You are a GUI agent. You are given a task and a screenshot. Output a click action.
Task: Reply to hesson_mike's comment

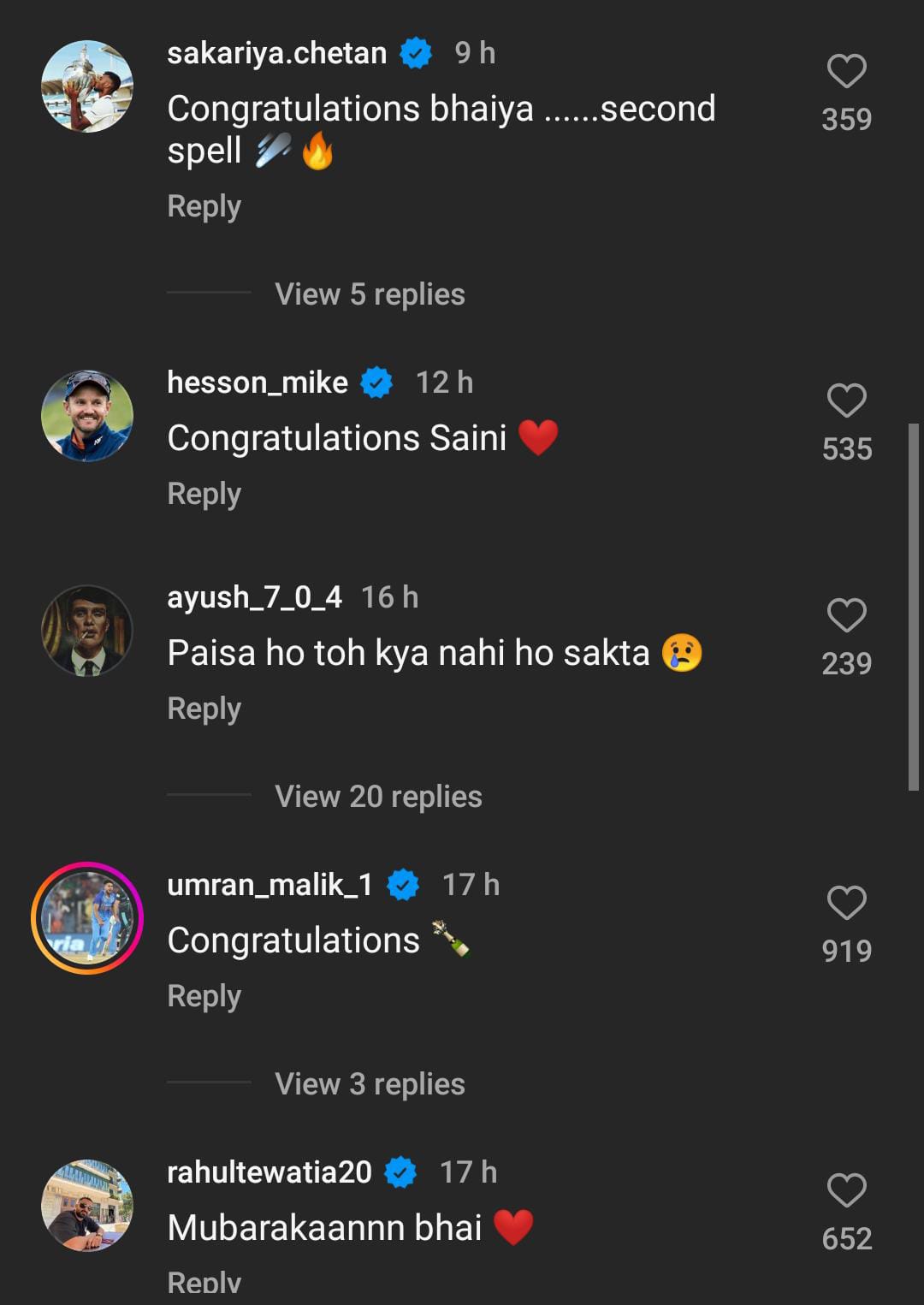(x=204, y=494)
